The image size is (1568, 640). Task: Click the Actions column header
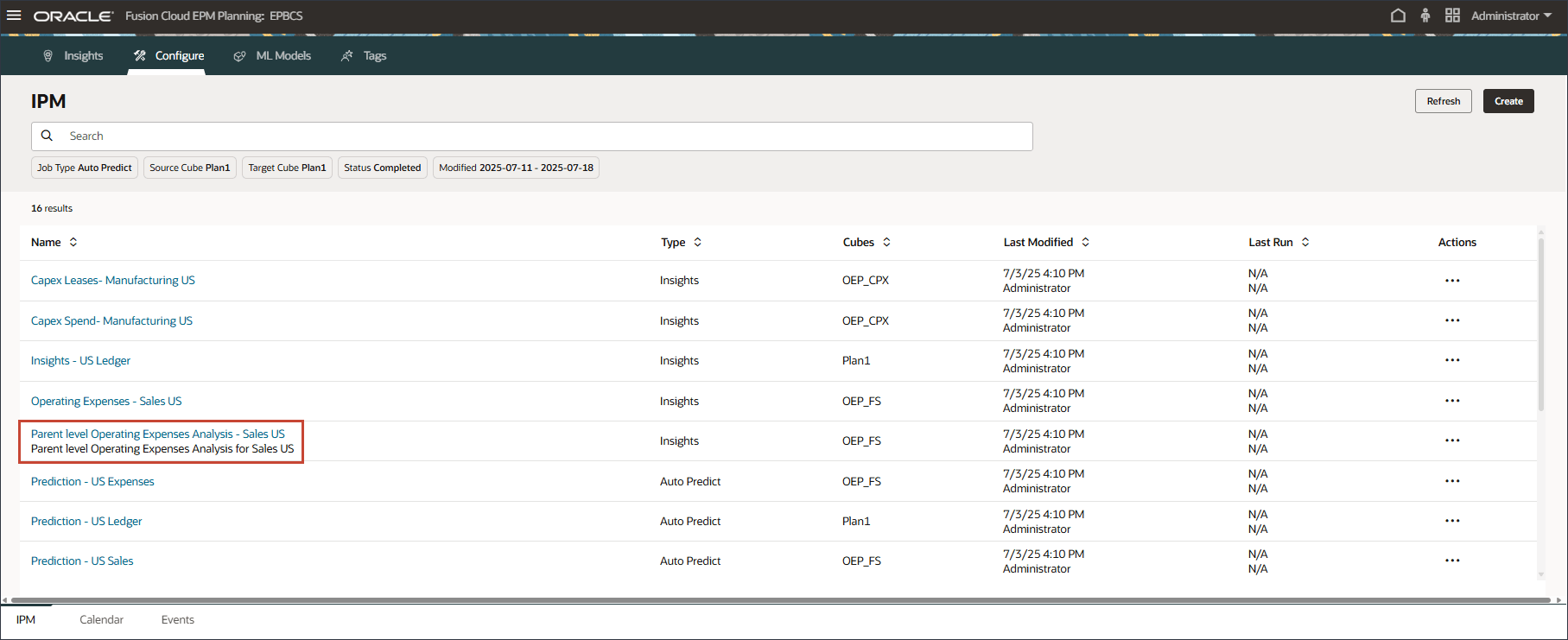click(x=1457, y=243)
